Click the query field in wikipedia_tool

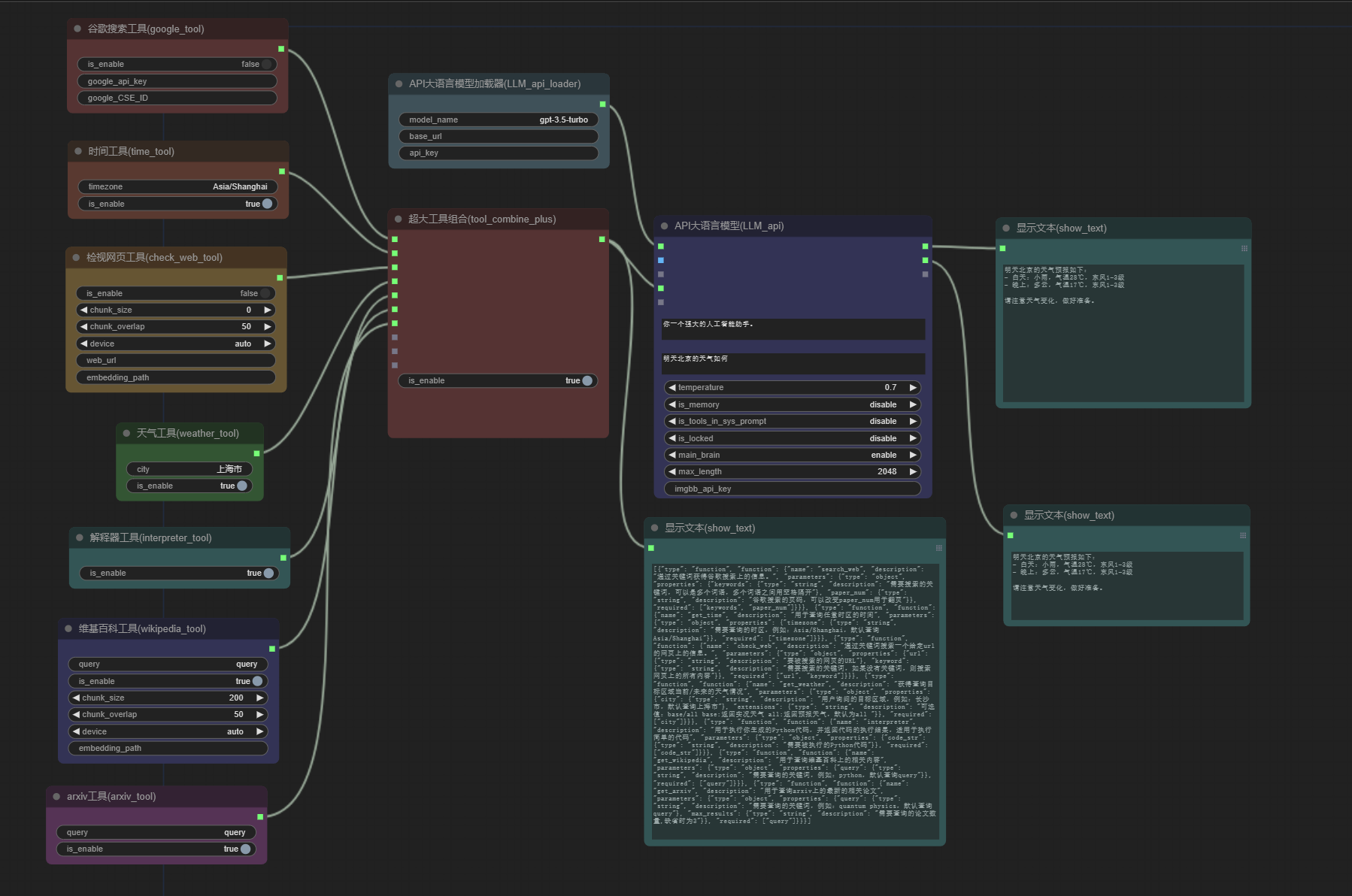pos(168,664)
